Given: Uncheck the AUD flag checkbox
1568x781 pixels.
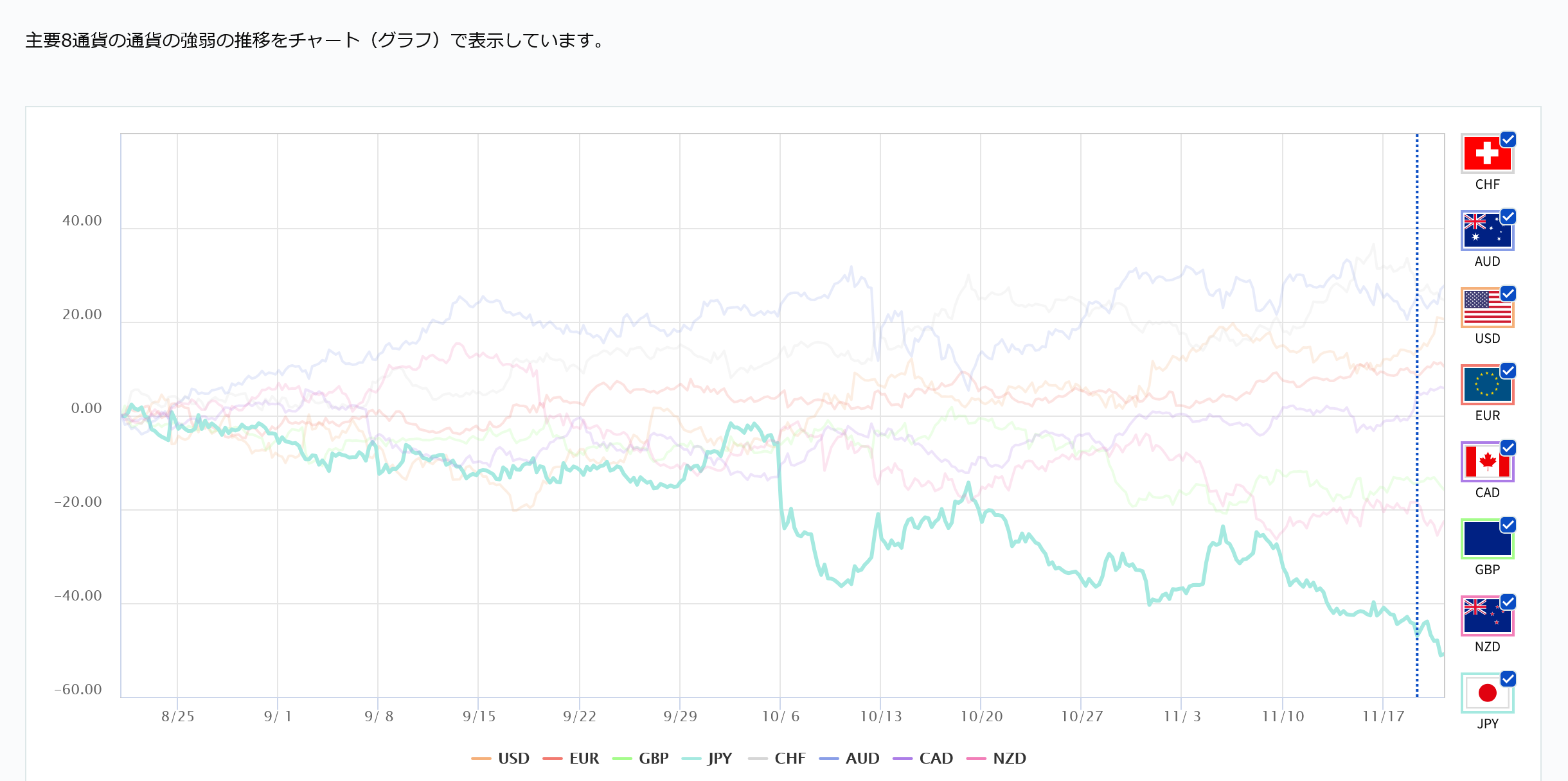Looking at the screenshot, I should coord(1508,216).
